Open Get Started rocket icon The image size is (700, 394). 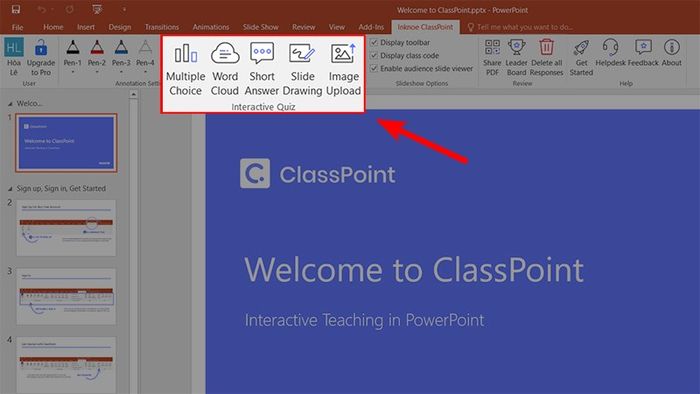[x=581, y=47]
